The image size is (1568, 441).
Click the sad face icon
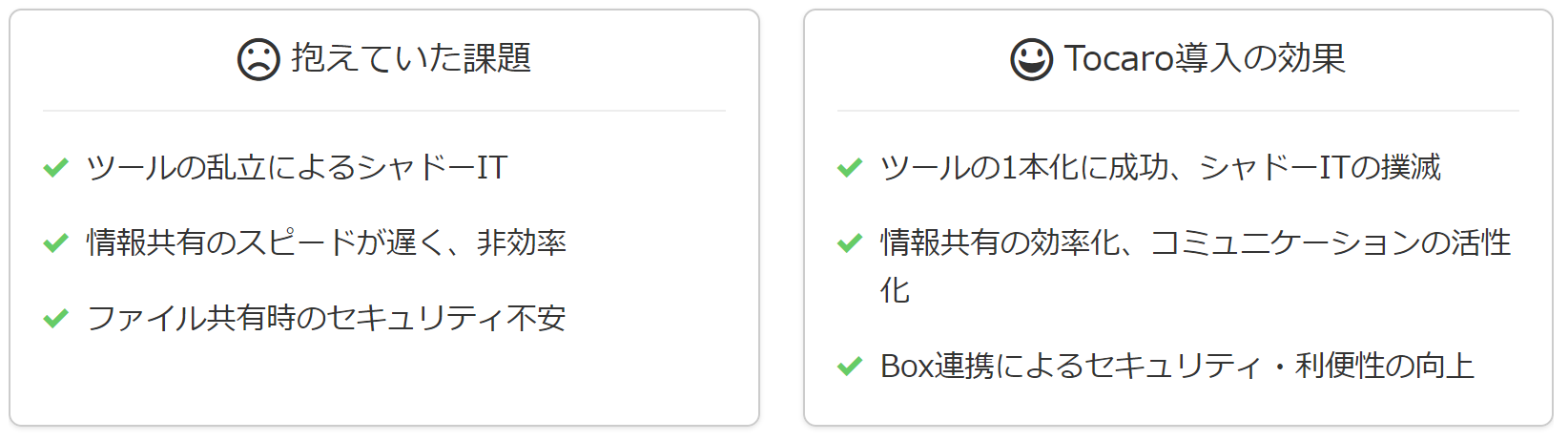click(258, 59)
